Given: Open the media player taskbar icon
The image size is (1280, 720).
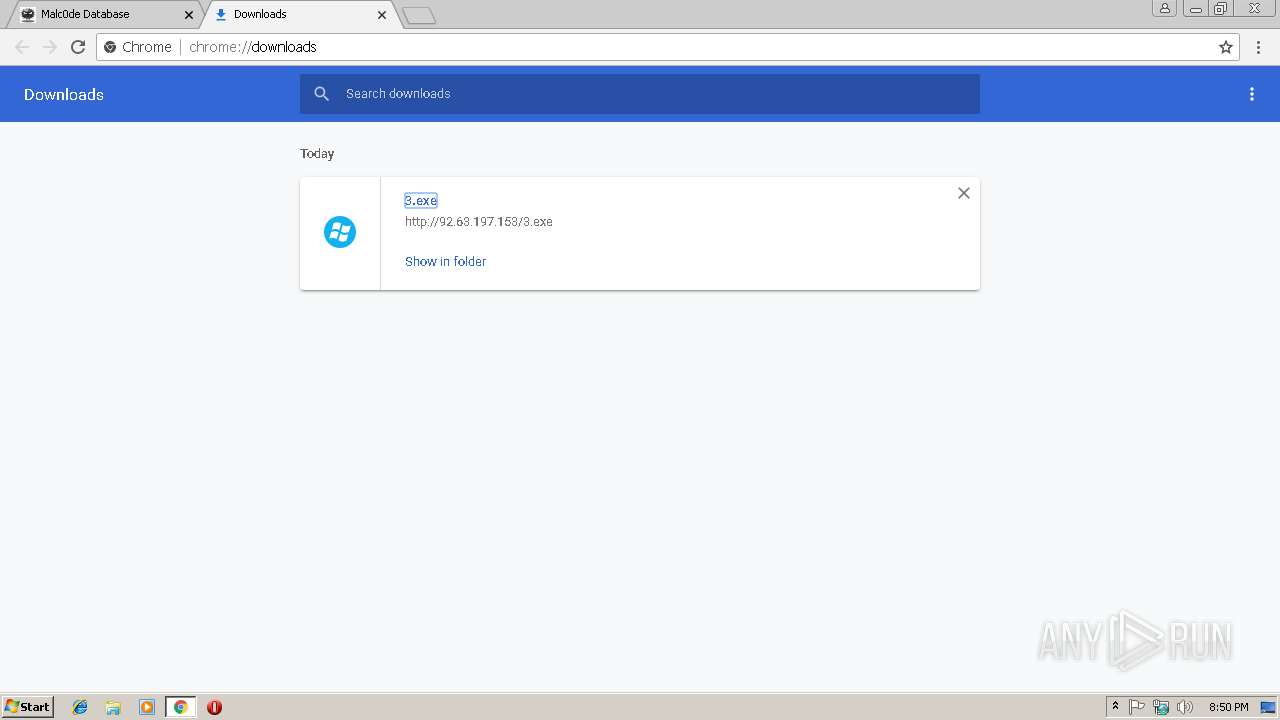Looking at the screenshot, I should pyautogui.click(x=147, y=707).
